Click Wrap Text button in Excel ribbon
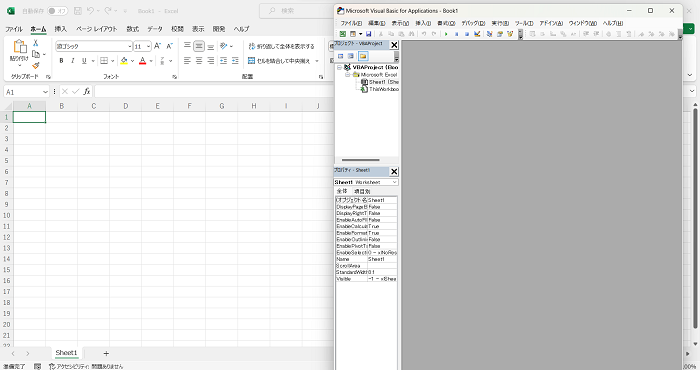The image size is (700, 370). click(x=282, y=46)
